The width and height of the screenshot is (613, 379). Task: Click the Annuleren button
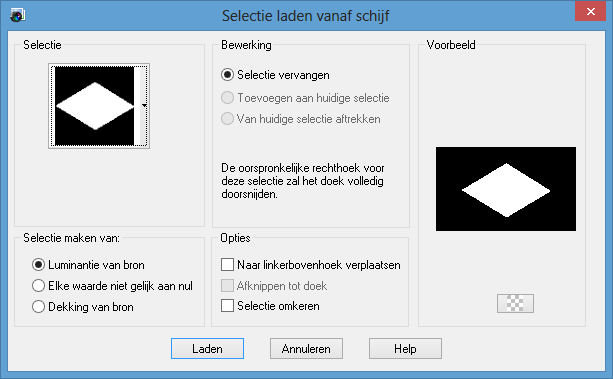306,348
